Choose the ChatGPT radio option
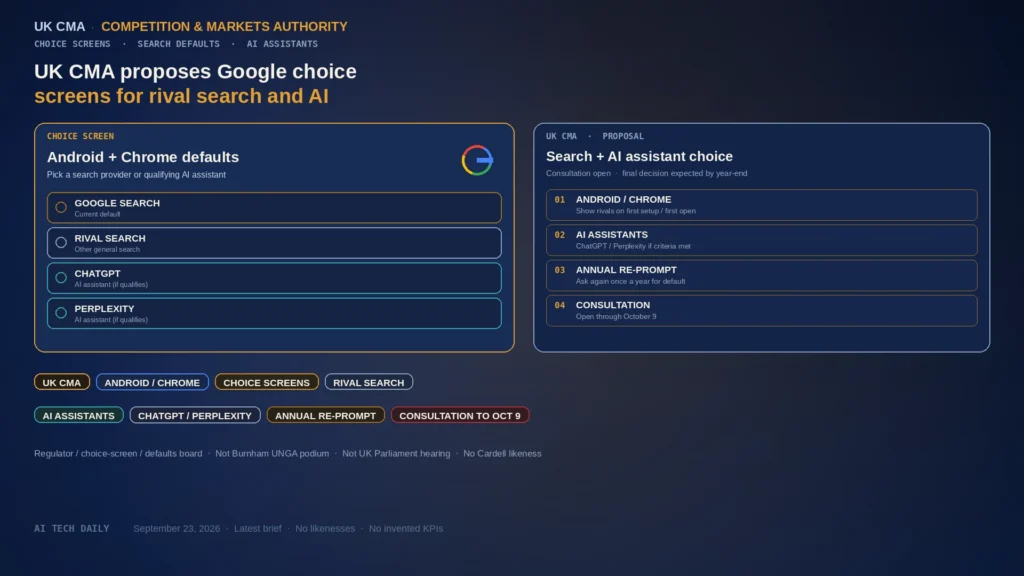The width and height of the screenshot is (1024, 576). point(61,278)
